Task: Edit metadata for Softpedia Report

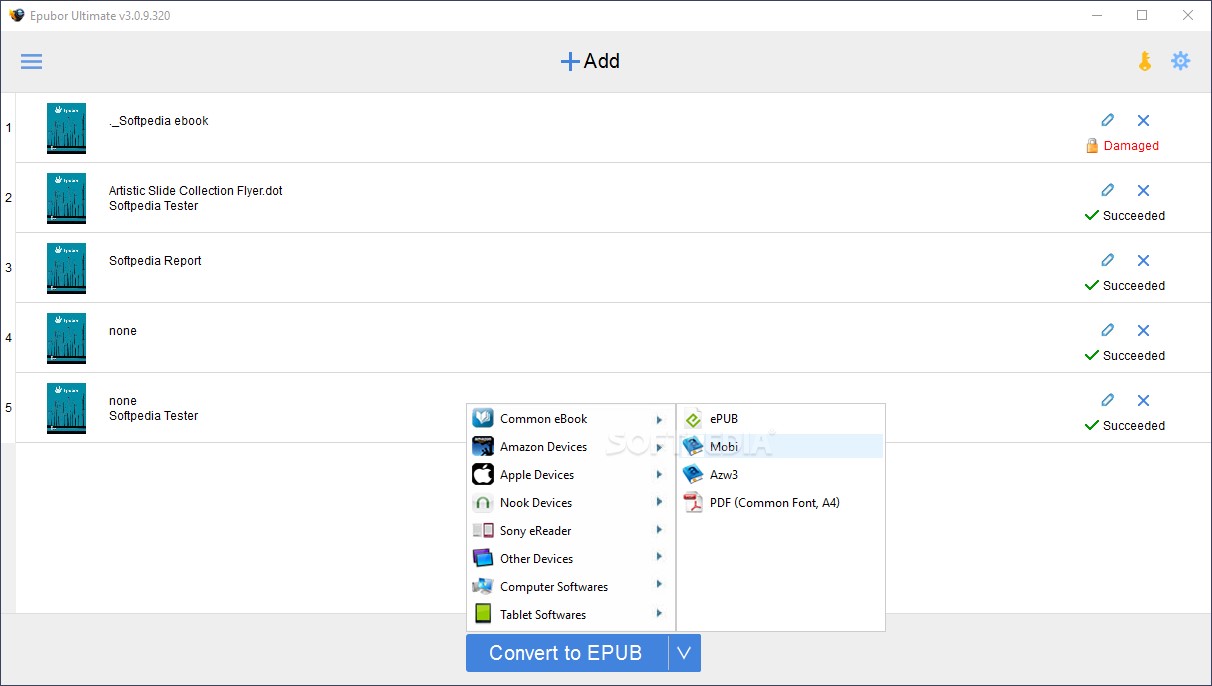Action: (1108, 260)
